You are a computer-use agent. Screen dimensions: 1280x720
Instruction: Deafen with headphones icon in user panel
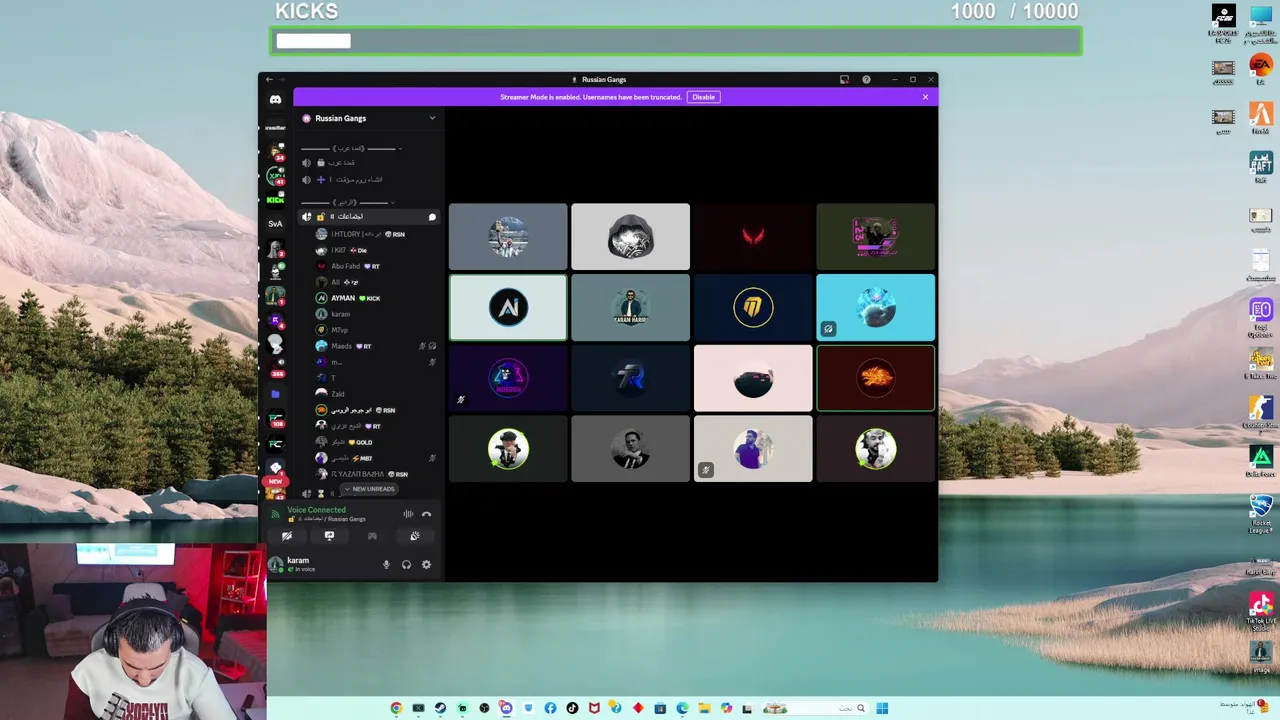pyautogui.click(x=406, y=565)
